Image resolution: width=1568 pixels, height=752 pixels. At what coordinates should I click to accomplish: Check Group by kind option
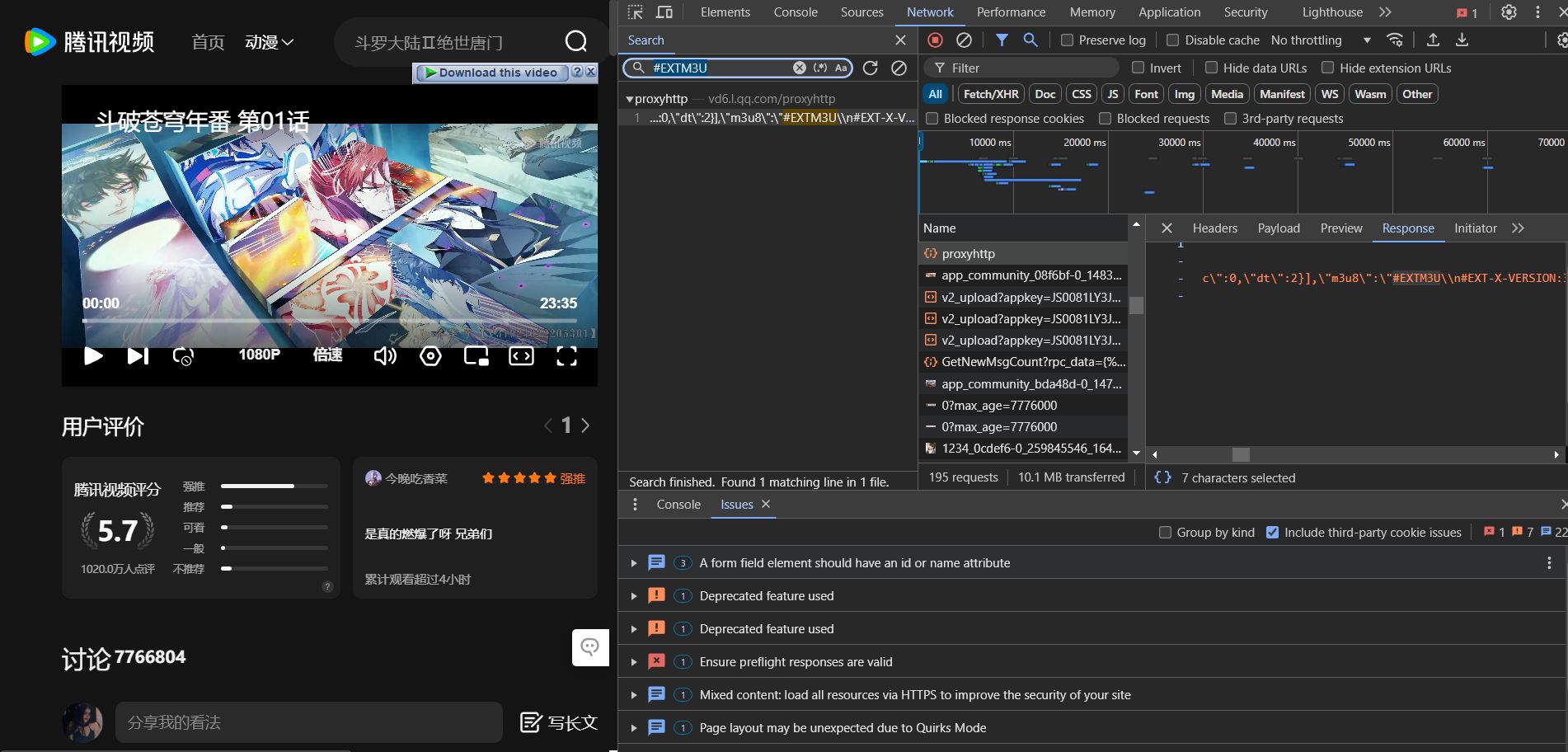tap(1165, 533)
